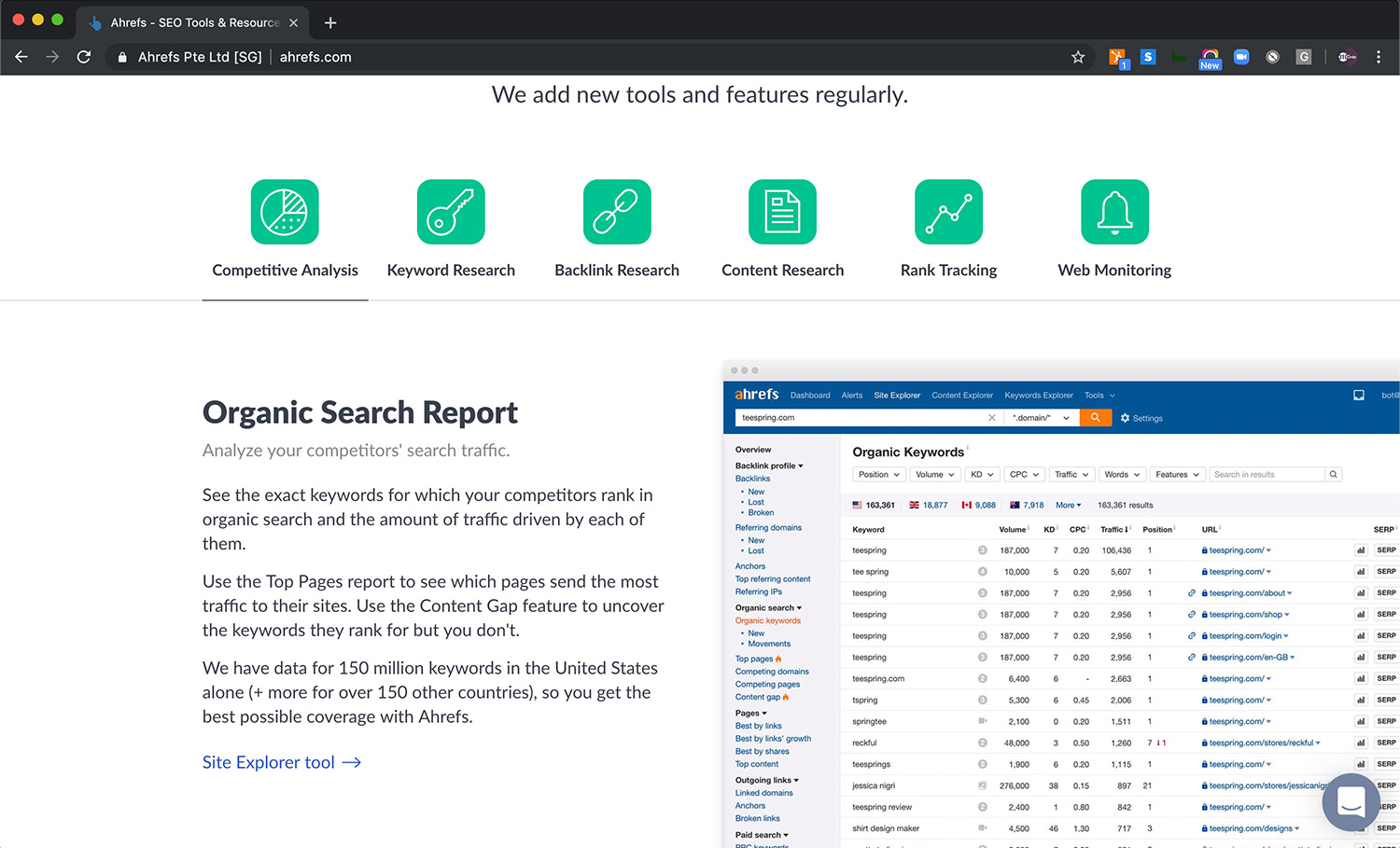The height and width of the screenshot is (848, 1400).
Task: Open the KD filter dropdown
Action: coord(983,475)
